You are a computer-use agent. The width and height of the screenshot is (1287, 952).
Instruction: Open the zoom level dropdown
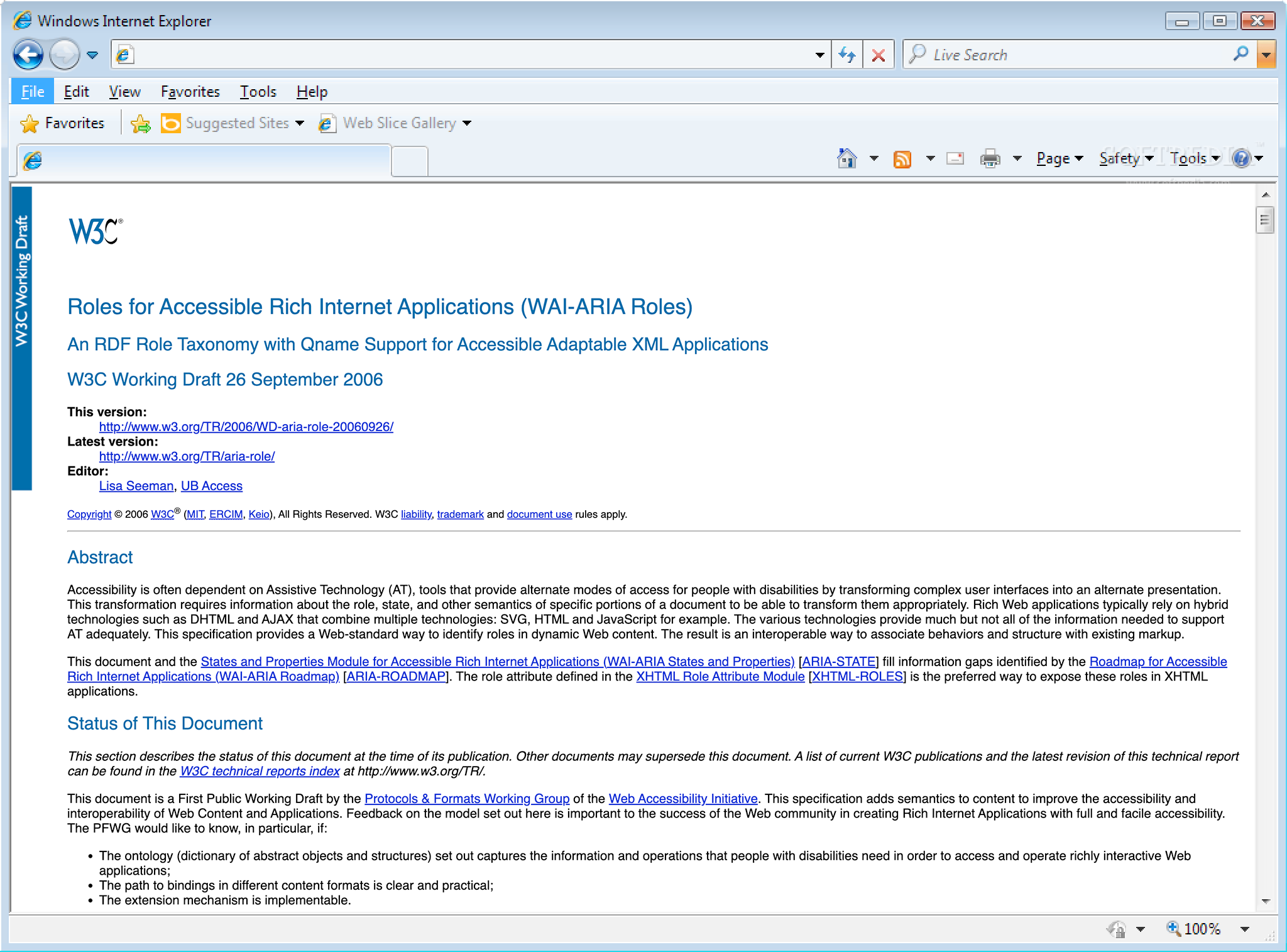[1245, 929]
